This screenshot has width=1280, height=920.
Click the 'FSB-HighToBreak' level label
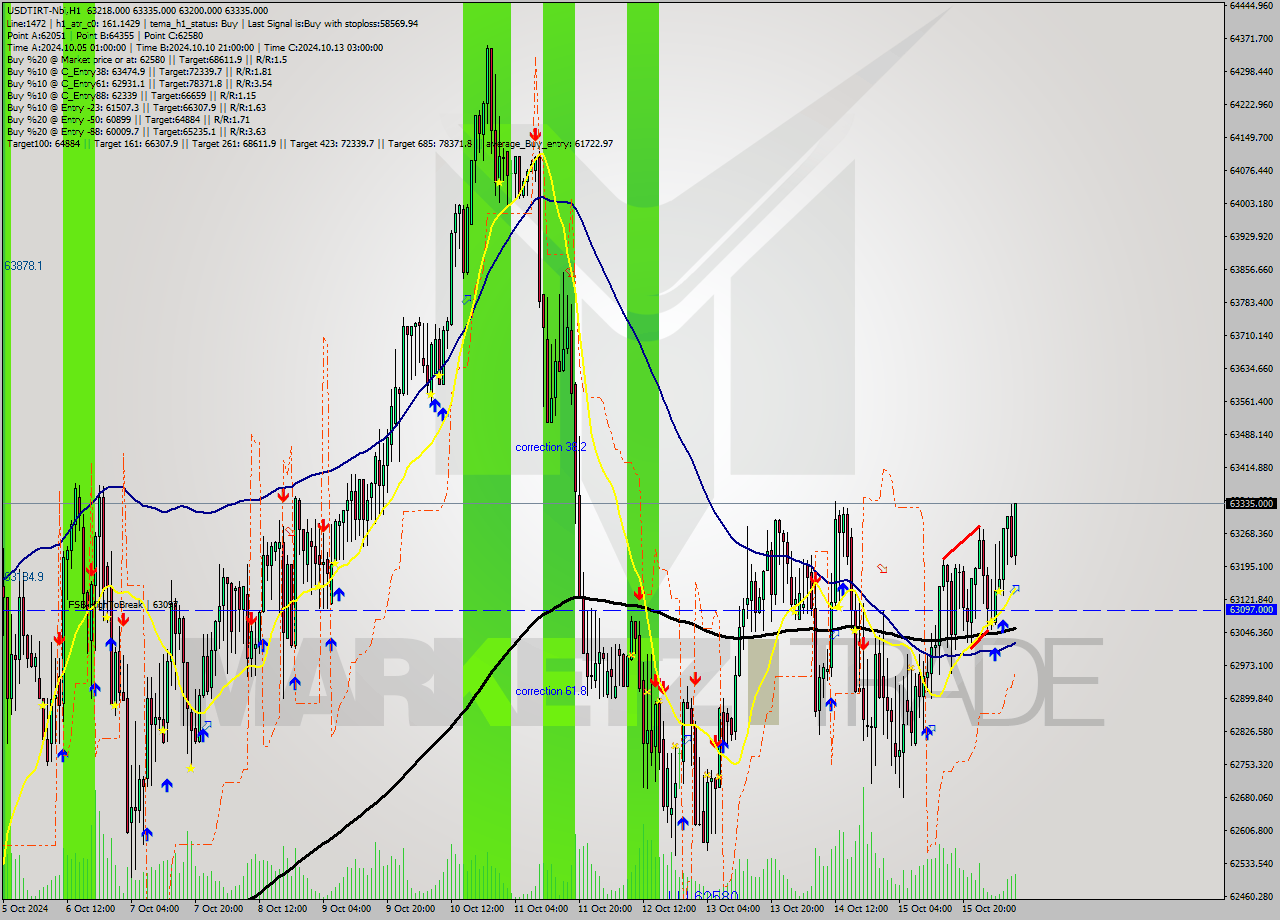pyautogui.click(x=122, y=604)
